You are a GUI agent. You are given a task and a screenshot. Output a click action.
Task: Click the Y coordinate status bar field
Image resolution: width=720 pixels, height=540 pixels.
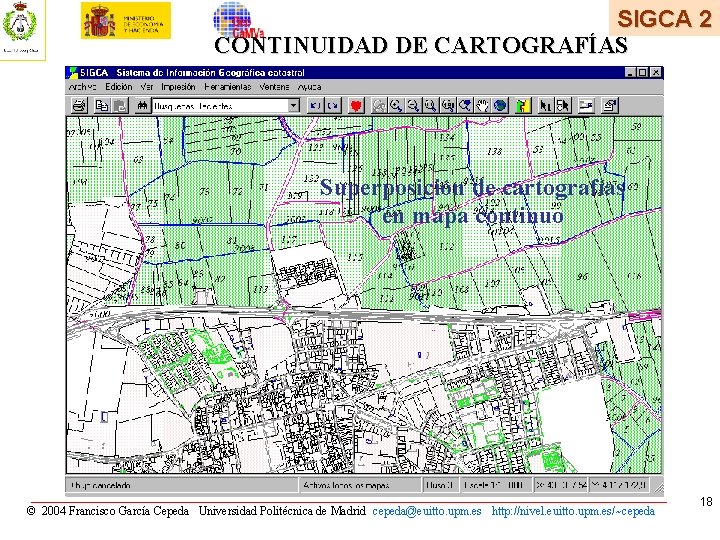620,485
